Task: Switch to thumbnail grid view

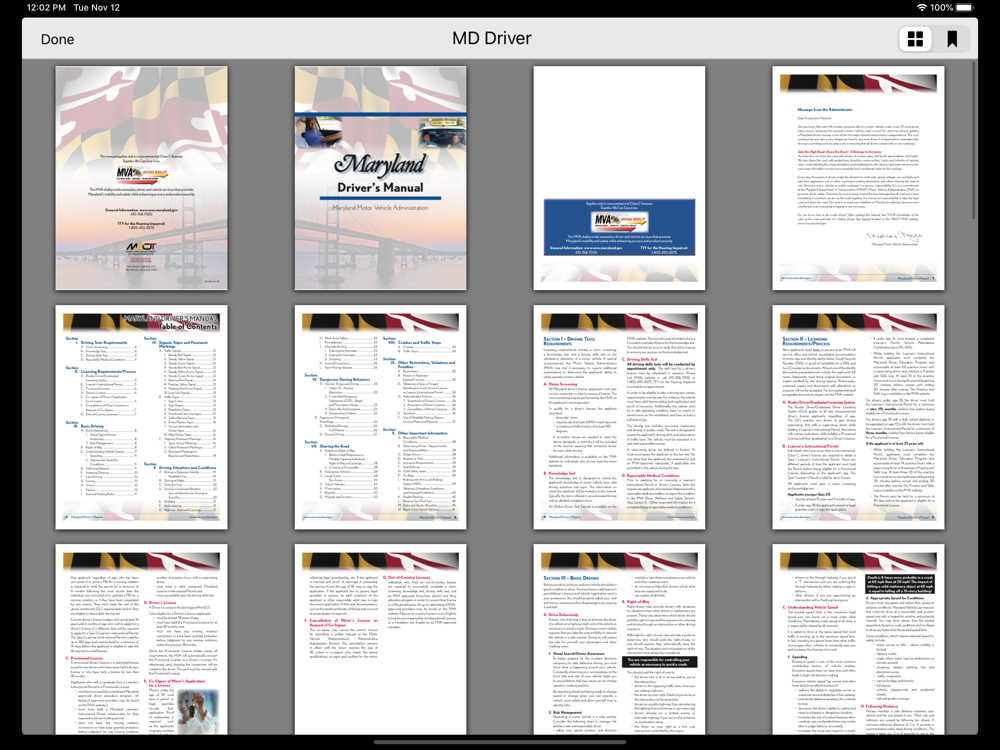Action: click(915, 39)
